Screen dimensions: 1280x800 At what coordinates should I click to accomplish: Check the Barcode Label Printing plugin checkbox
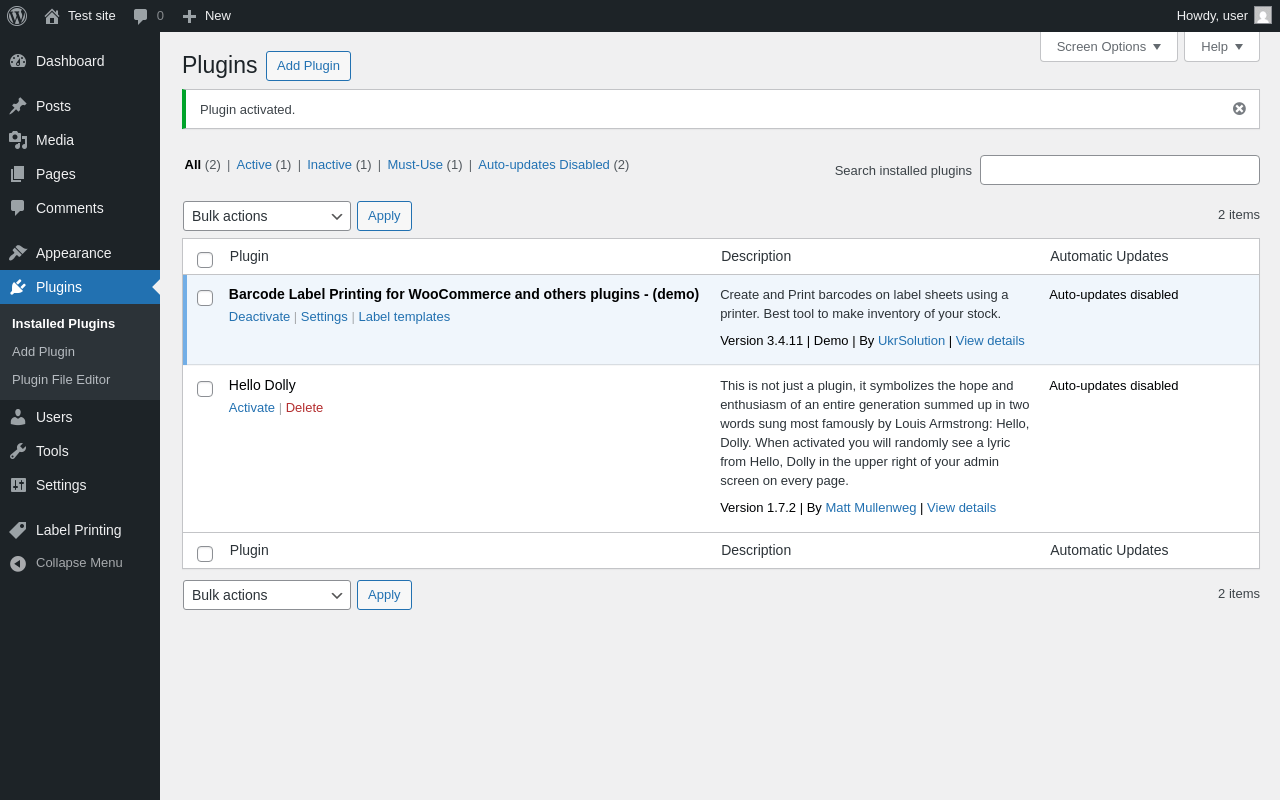205,298
